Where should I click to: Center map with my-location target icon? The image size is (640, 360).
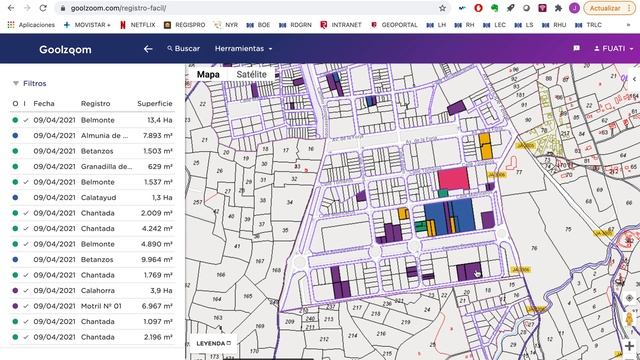coord(629,298)
